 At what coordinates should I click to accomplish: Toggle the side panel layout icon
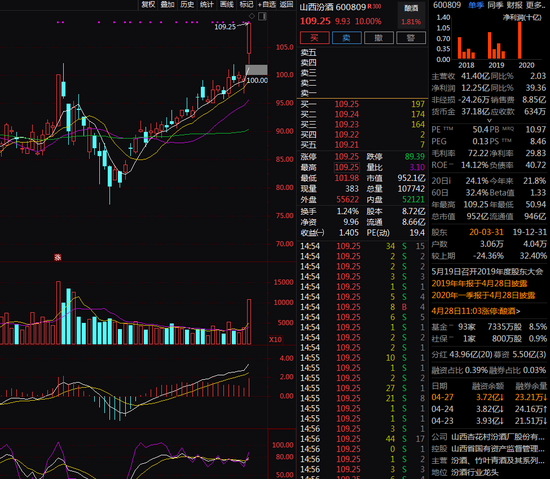click(x=262, y=16)
